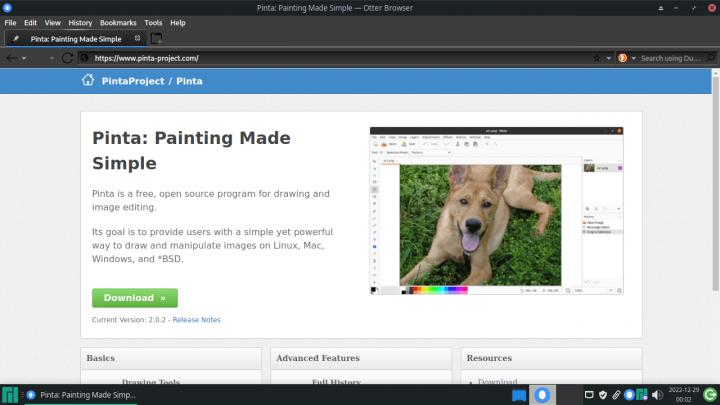Click the clipboard paperclip tray icon
This screenshot has width=720, height=405.
(616, 395)
